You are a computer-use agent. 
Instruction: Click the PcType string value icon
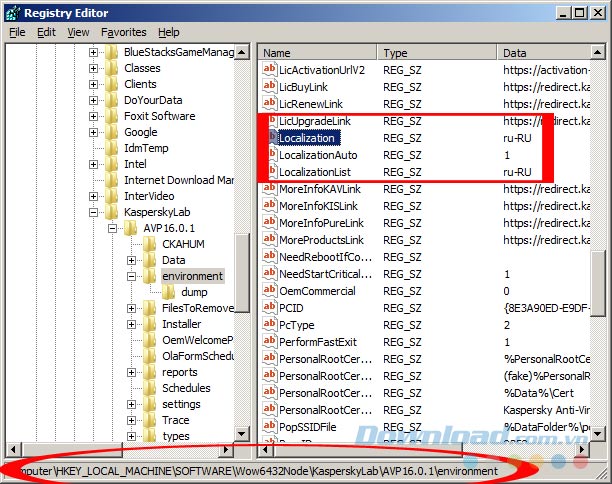tap(269, 324)
